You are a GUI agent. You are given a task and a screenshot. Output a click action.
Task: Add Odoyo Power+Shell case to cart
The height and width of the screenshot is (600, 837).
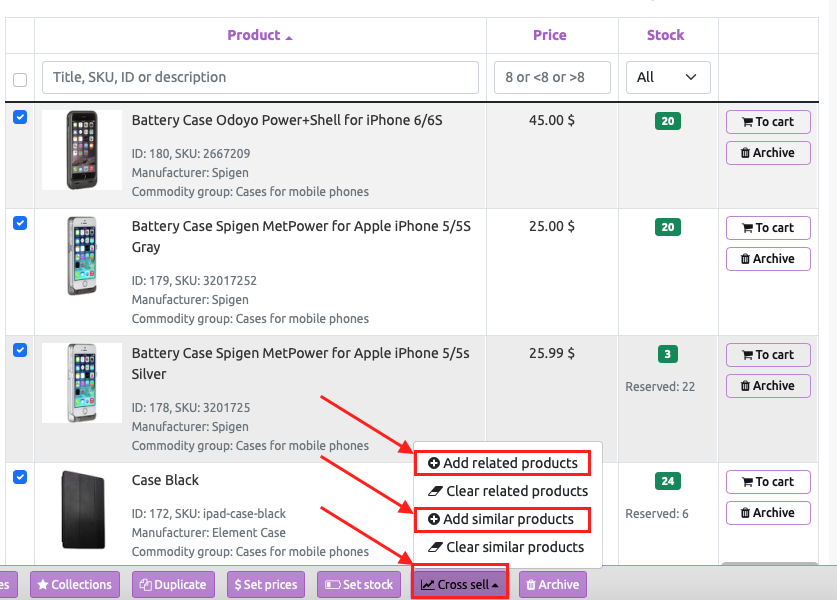coord(768,122)
